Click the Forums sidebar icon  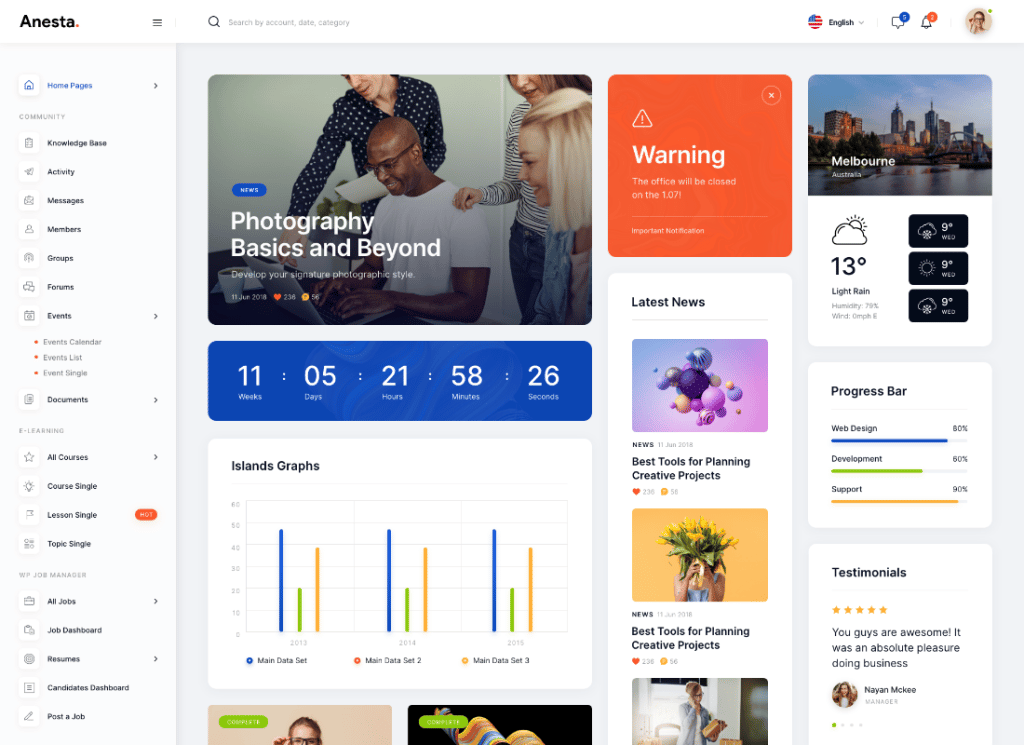coord(29,286)
